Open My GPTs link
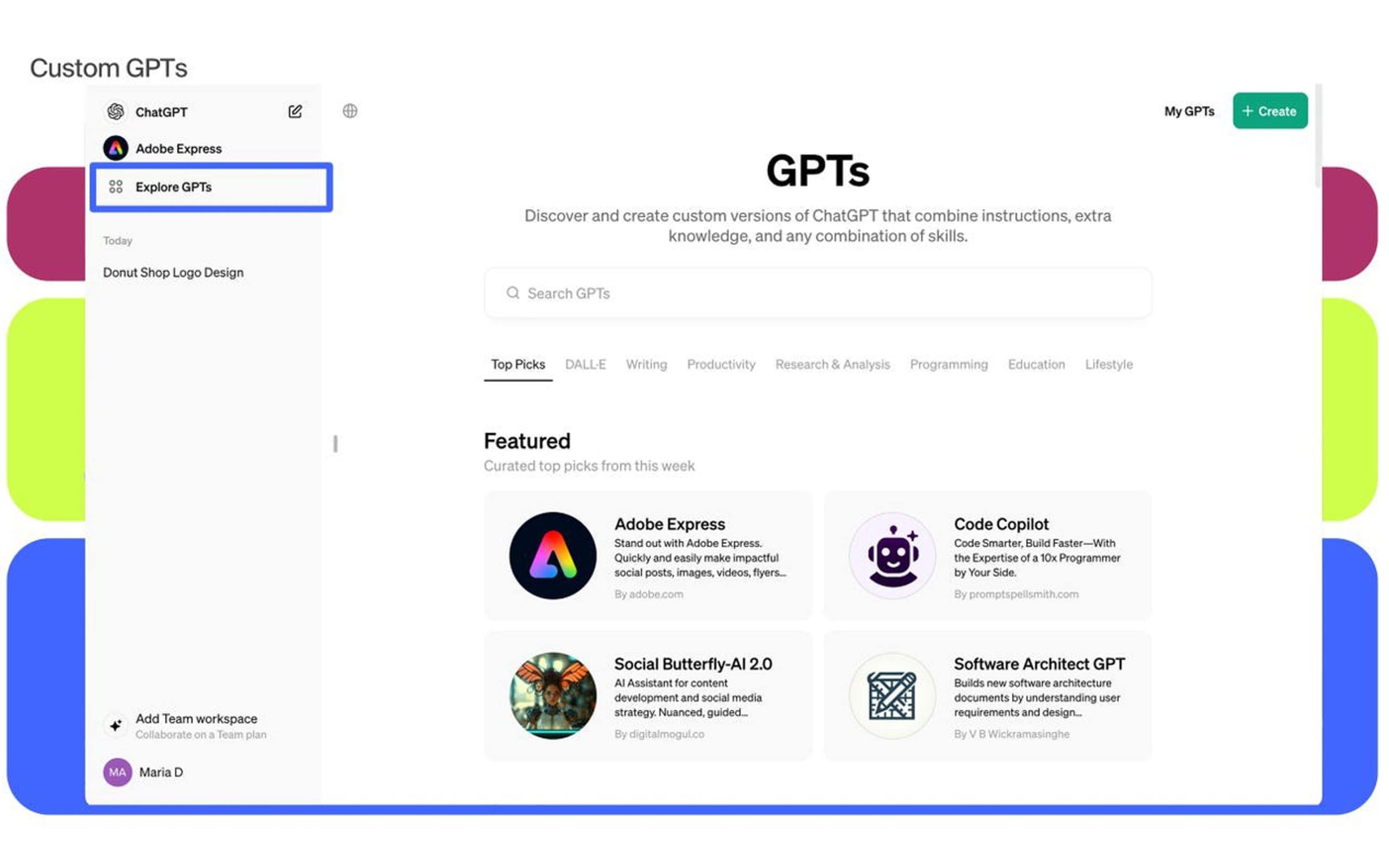The image size is (1389, 868). pos(1189,111)
